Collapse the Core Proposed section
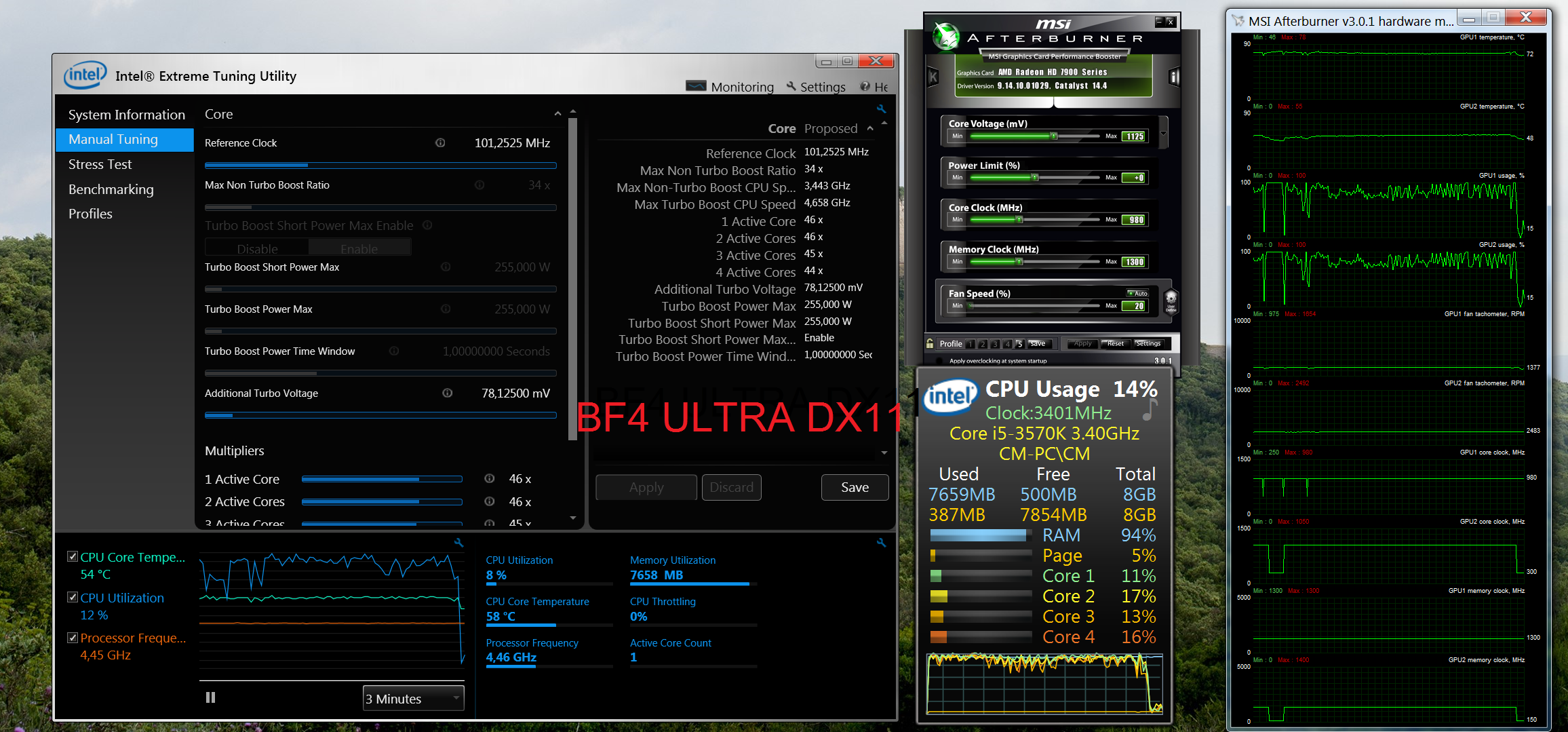Screen dimensions: 1568x732 pos(870,129)
